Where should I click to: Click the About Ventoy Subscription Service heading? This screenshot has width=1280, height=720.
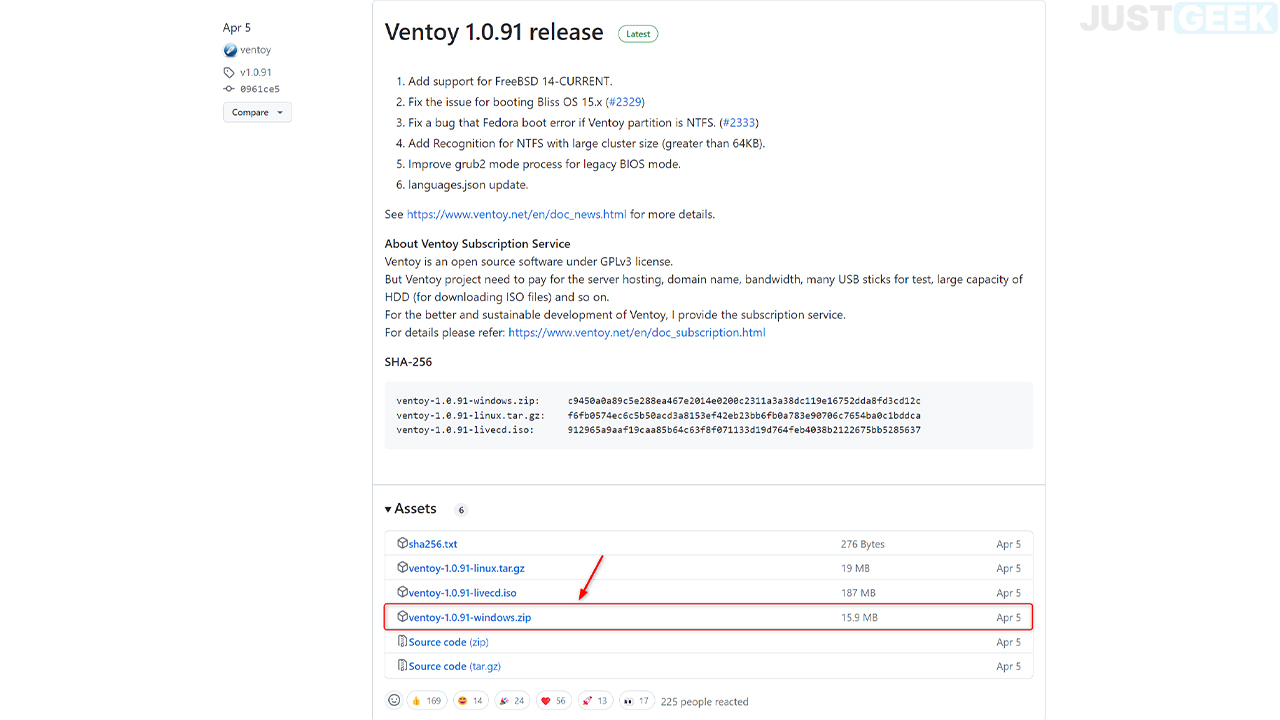(x=477, y=244)
